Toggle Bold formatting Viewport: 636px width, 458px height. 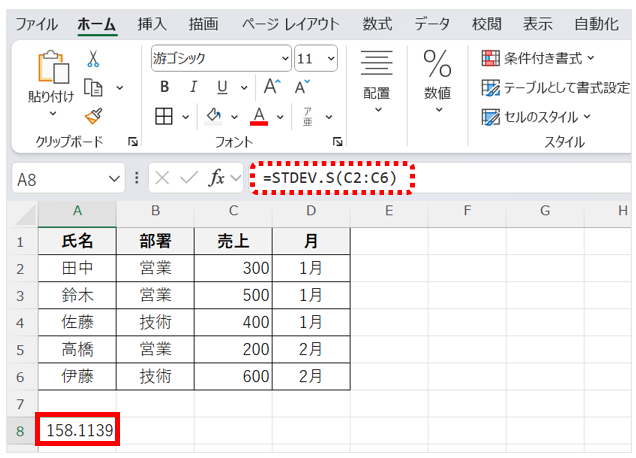[165, 87]
